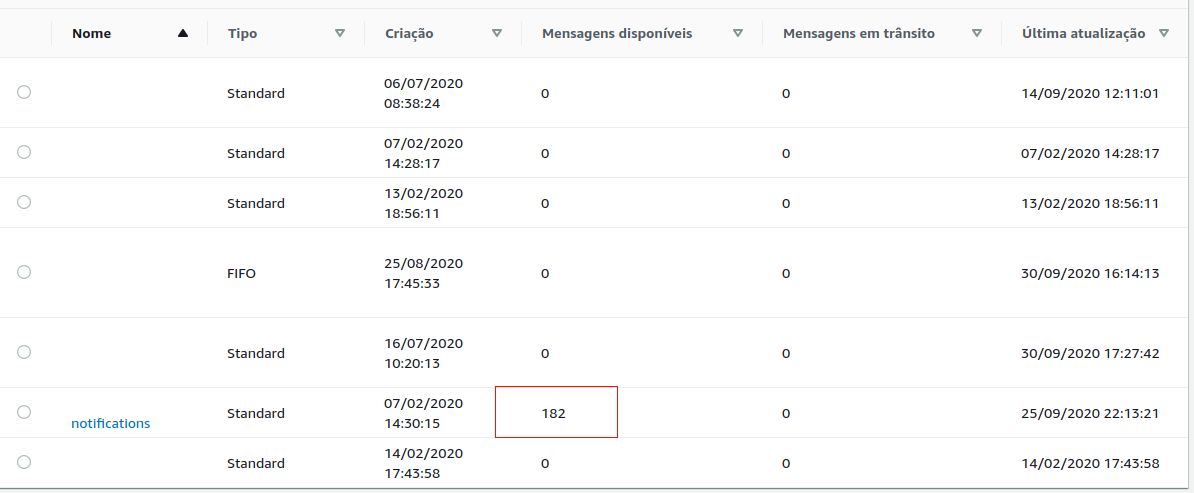The image size is (1194, 493).
Task: Select radio button of queue created 06/07/2020
Action: (24, 92)
